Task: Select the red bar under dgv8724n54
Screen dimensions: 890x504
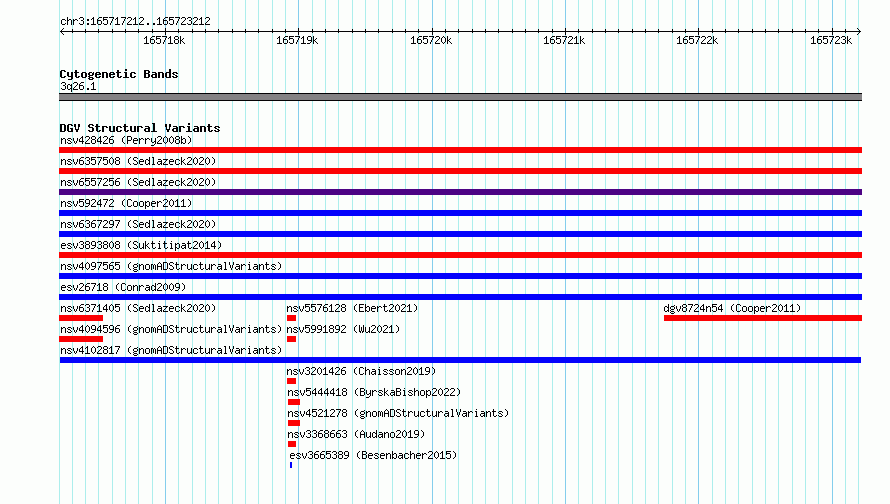Action: pyautogui.click(x=763, y=318)
